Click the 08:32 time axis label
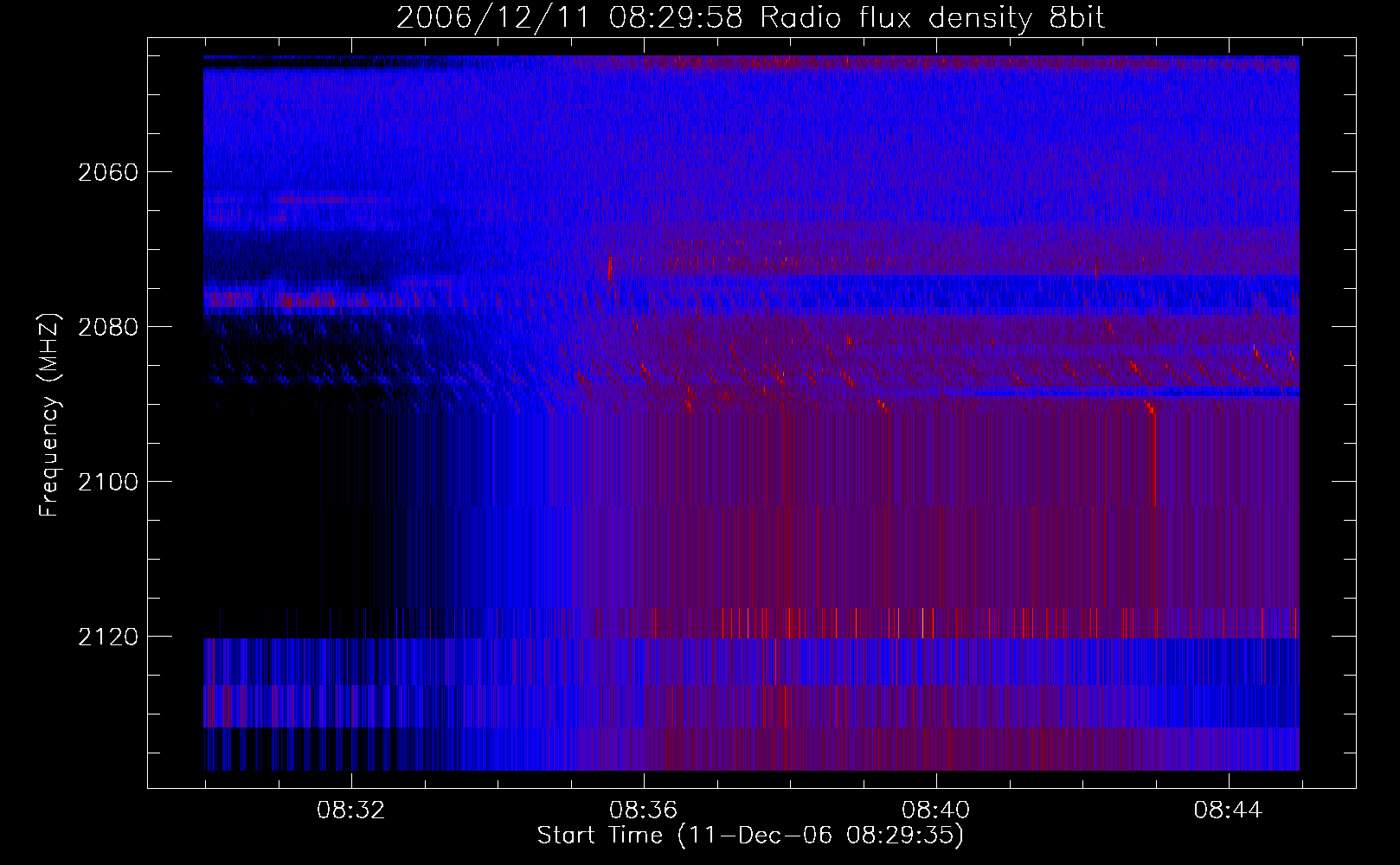Screen dimensions: 1400x865 pos(351,811)
